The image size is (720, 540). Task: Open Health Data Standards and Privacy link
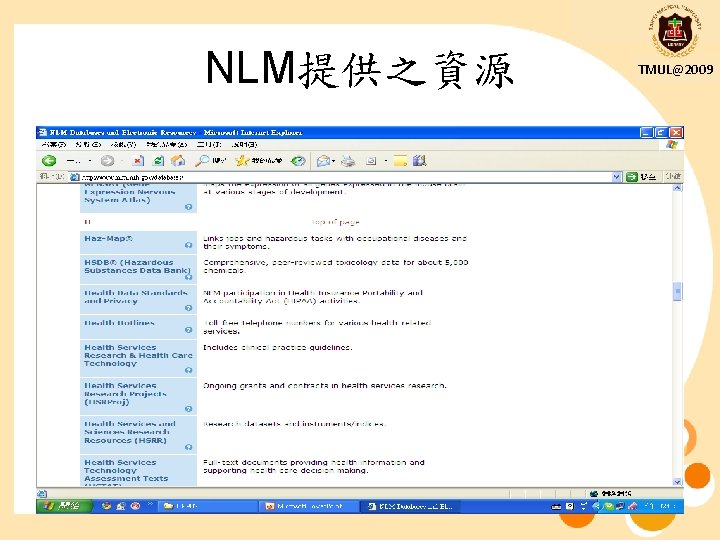[x=136, y=297]
